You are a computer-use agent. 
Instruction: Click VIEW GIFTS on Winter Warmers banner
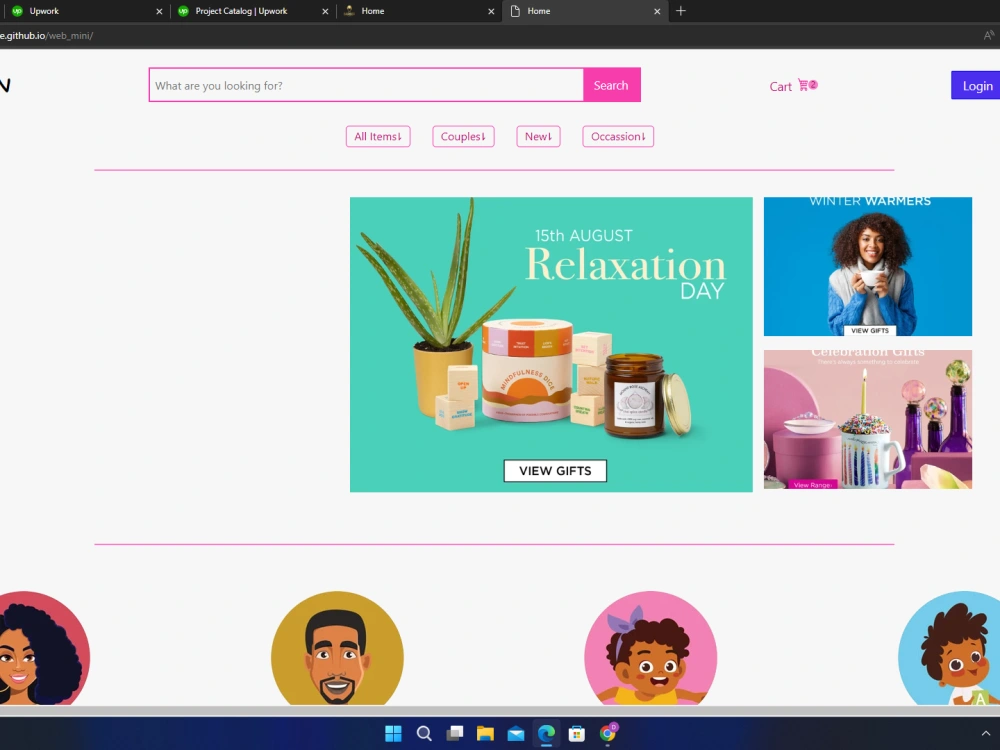[870, 330]
